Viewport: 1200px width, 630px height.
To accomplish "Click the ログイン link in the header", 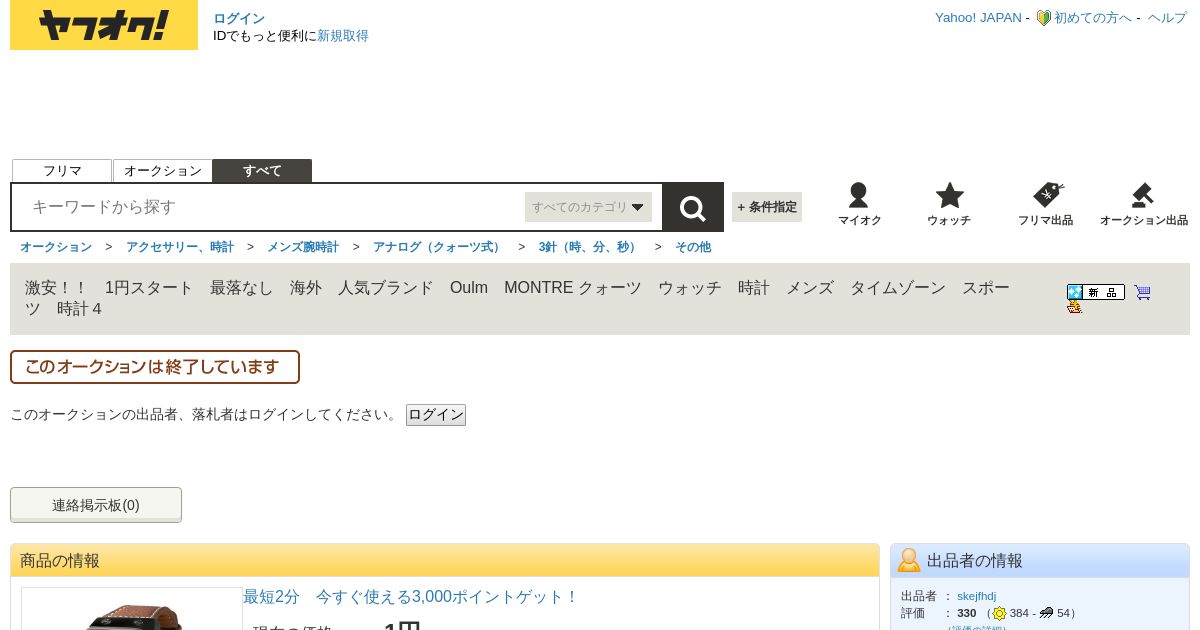I will [239, 19].
